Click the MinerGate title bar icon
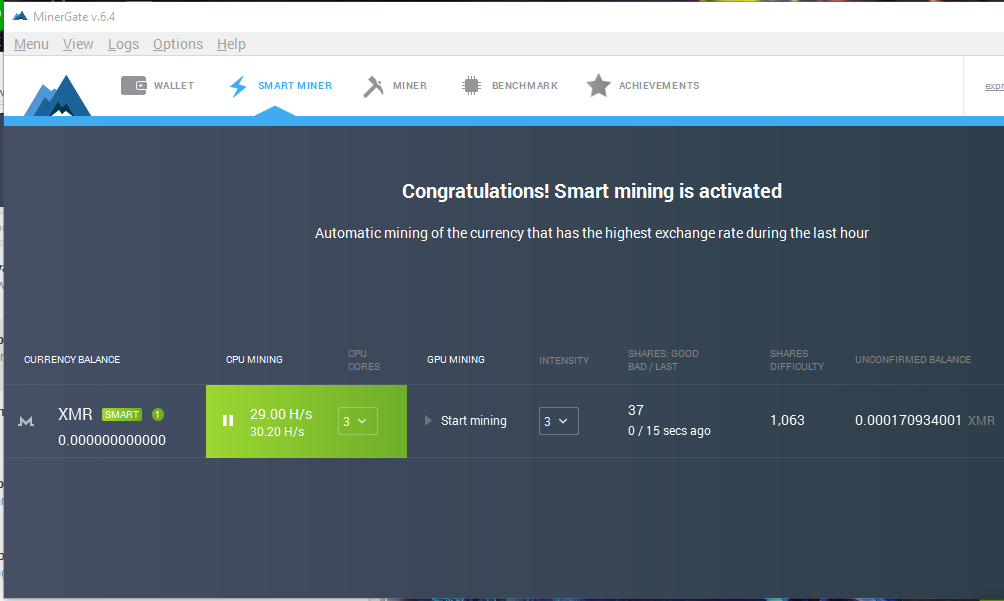 tap(20, 16)
